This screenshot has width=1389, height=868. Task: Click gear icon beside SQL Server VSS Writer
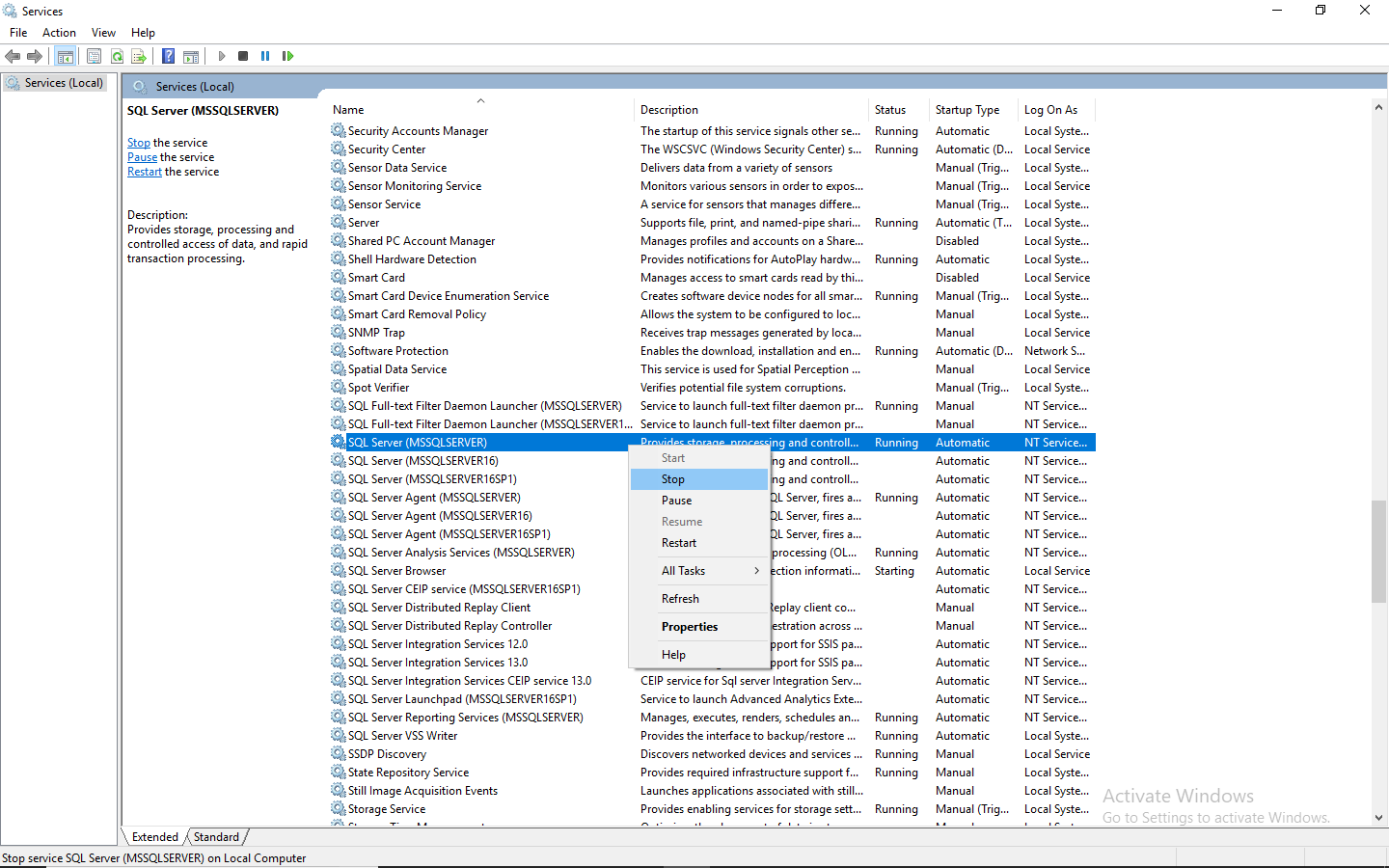point(338,735)
